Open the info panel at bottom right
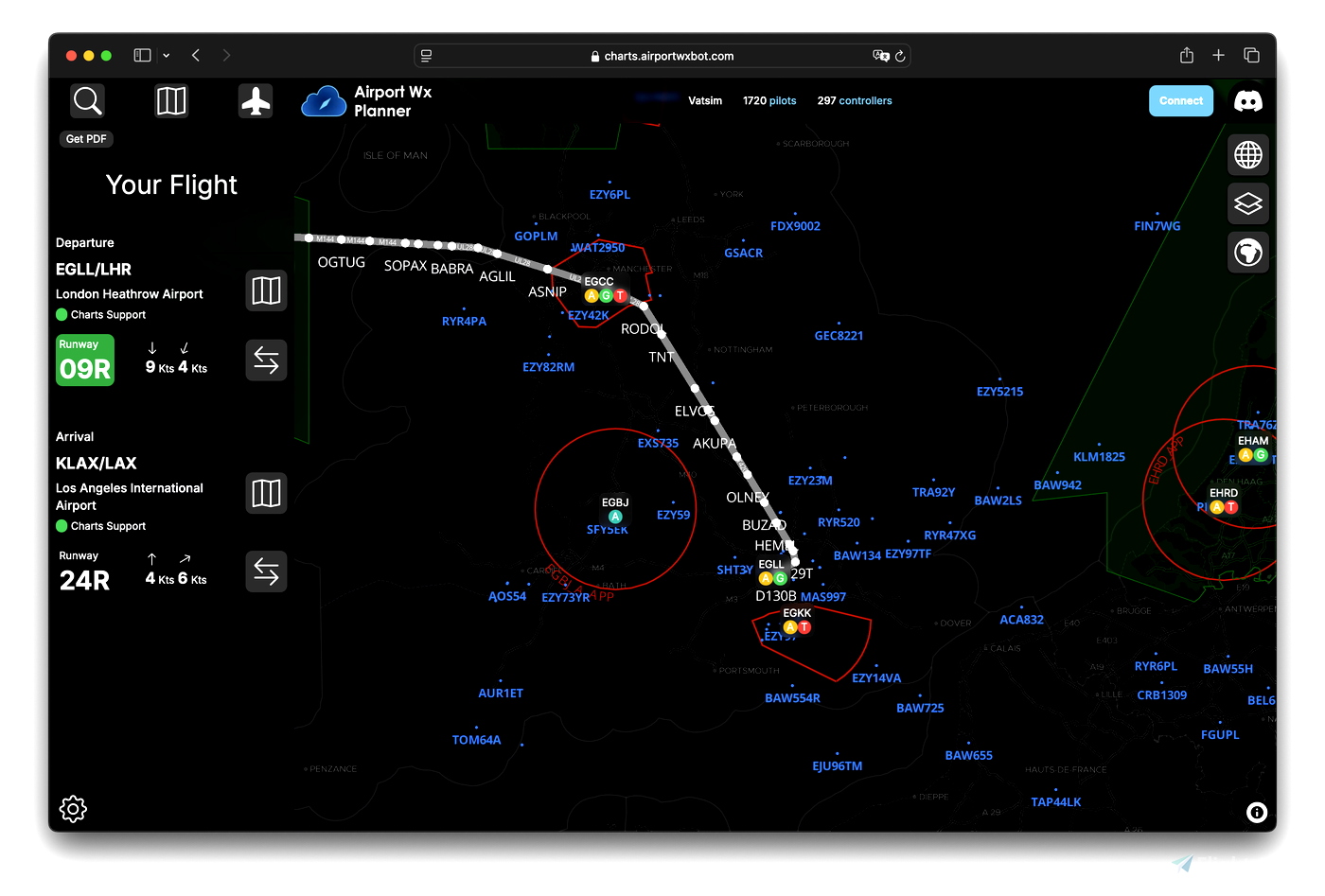The height and width of the screenshot is (896, 1325). (1256, 813)
